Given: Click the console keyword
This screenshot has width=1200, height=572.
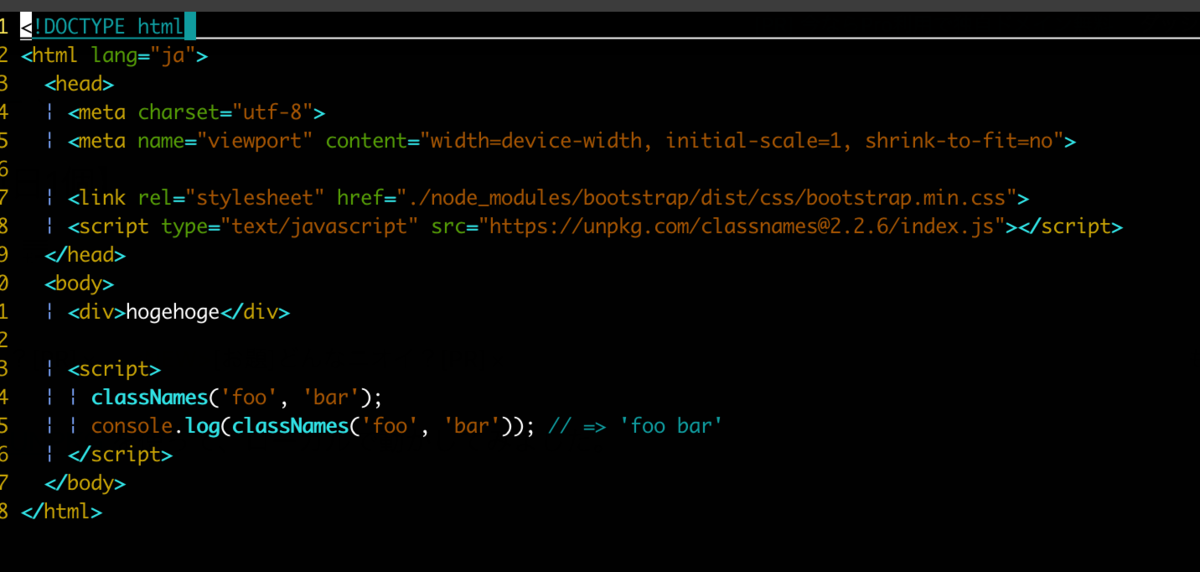Looking at the screenshot, I should (132, 427).
